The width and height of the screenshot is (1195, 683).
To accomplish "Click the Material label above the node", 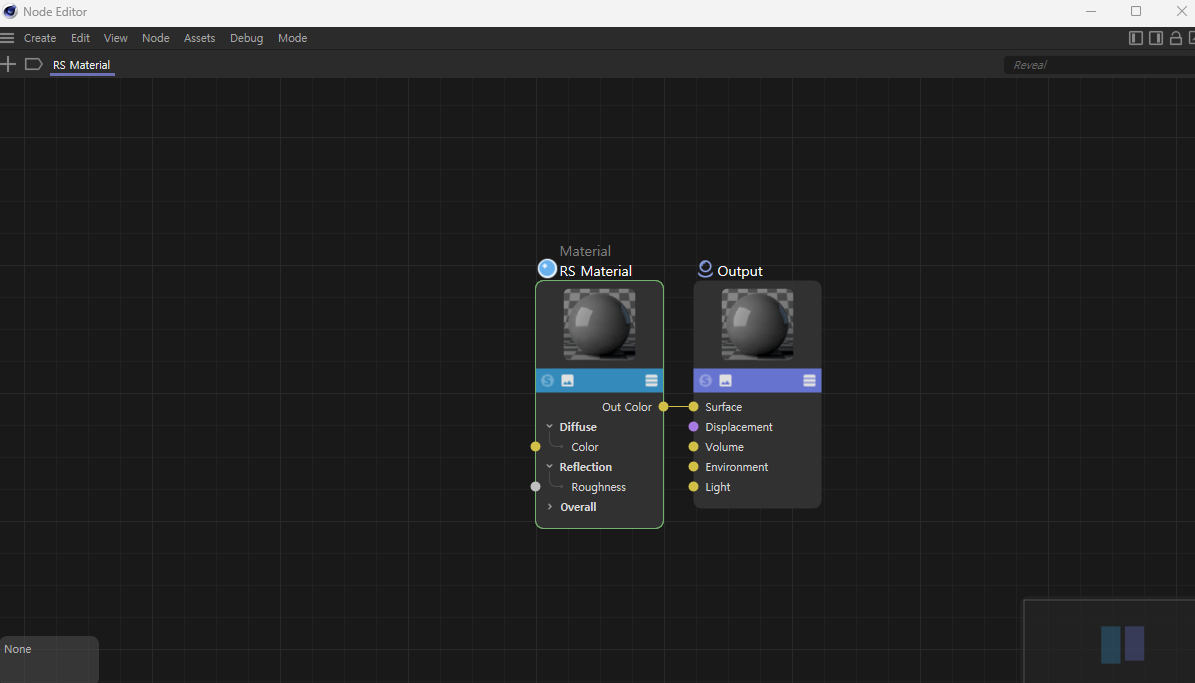I will click(585, 252).
